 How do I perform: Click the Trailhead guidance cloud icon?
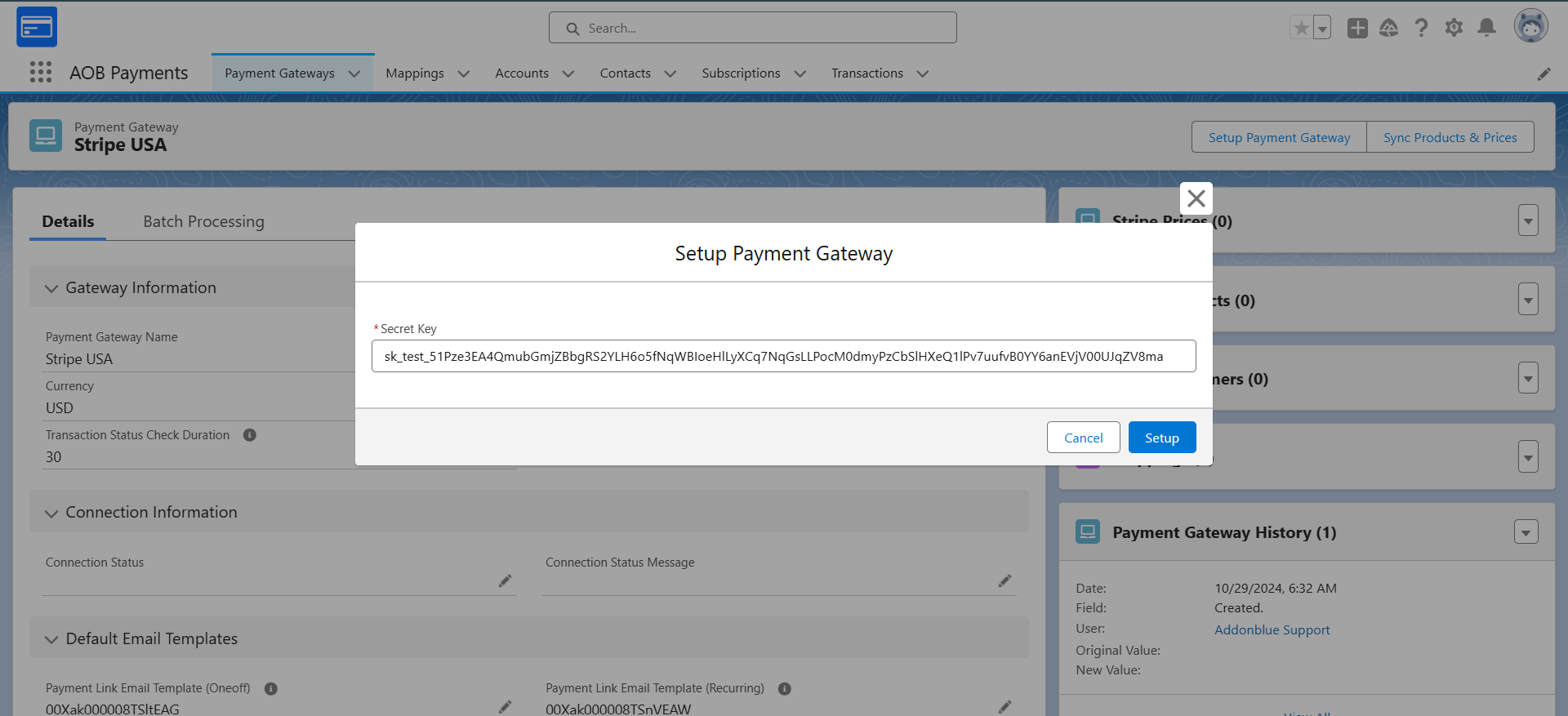1389,28
